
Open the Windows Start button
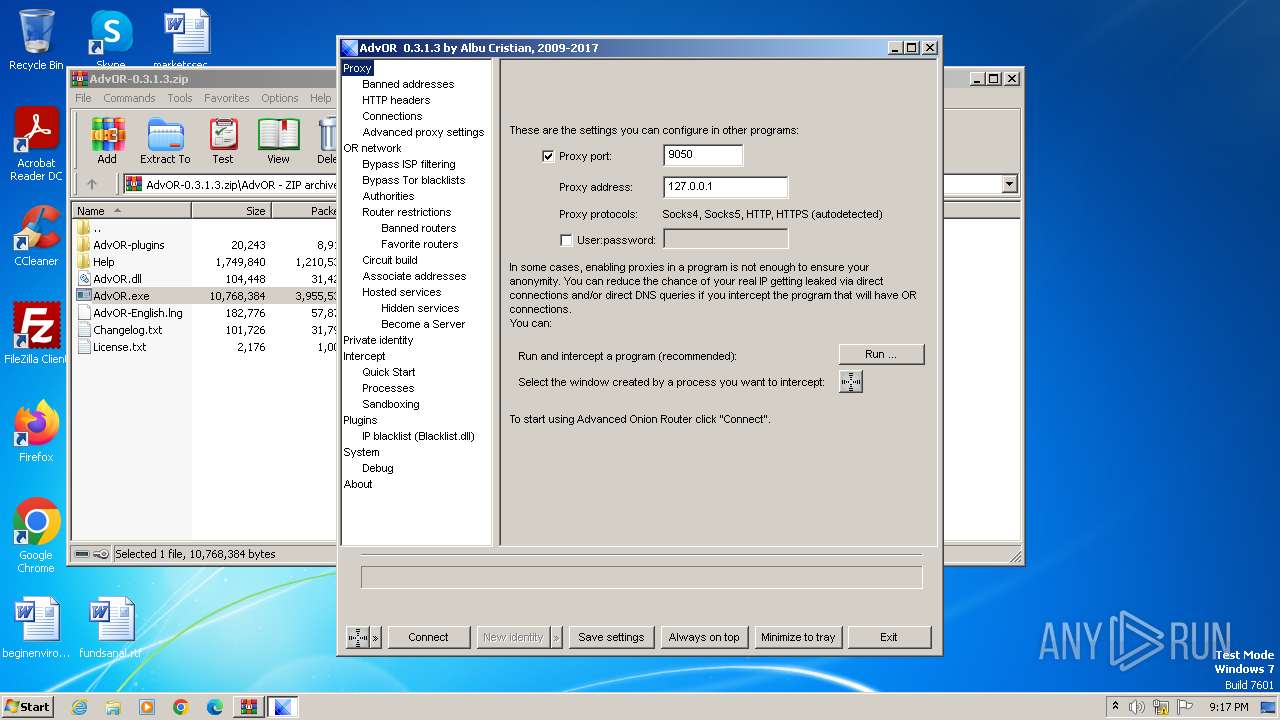28,707
